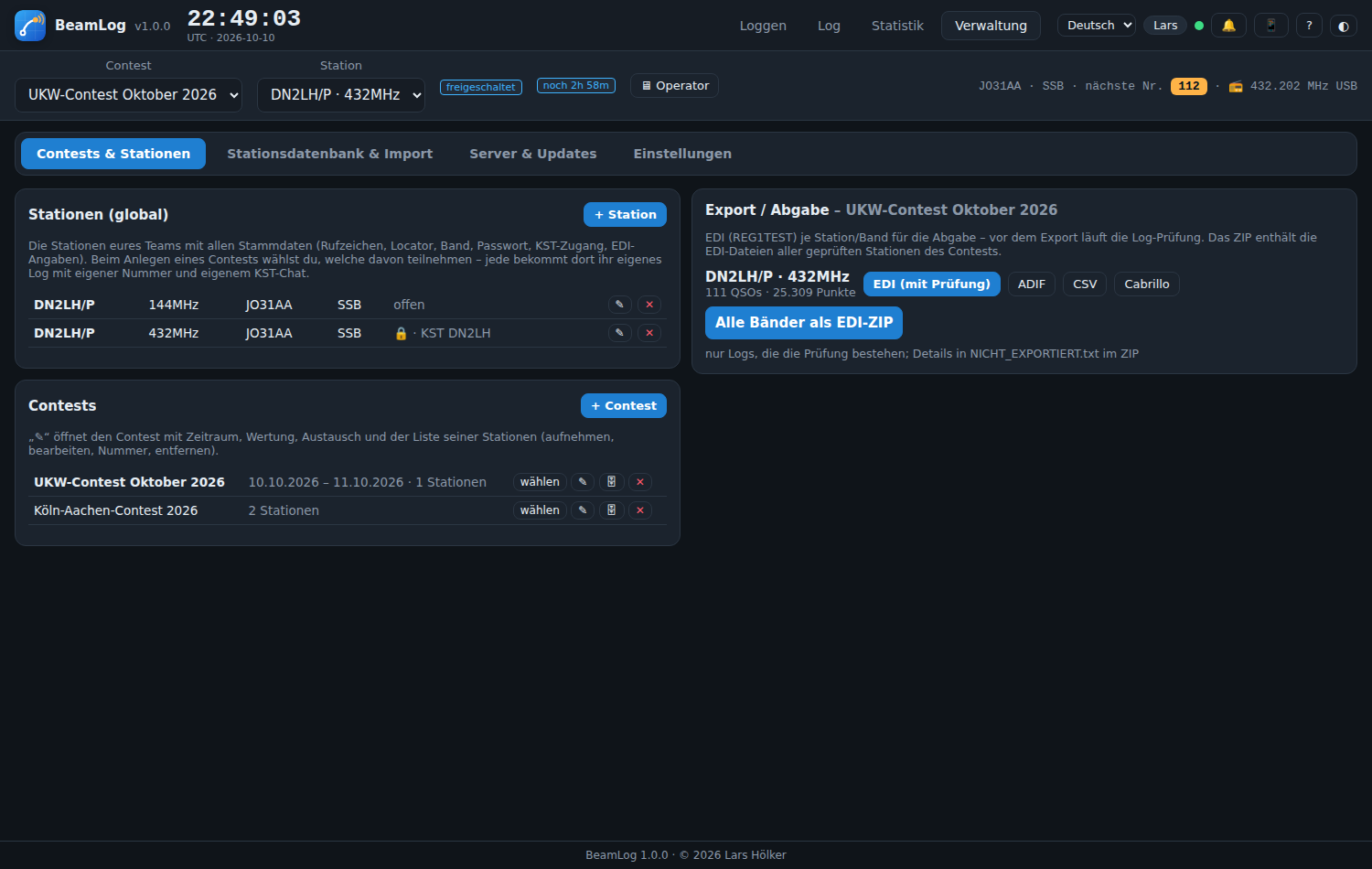Delete the DN2LH/P 144MHz station
Image resolution: width=1372 pixels, height=869 pixels.
(x=649, y=305)
